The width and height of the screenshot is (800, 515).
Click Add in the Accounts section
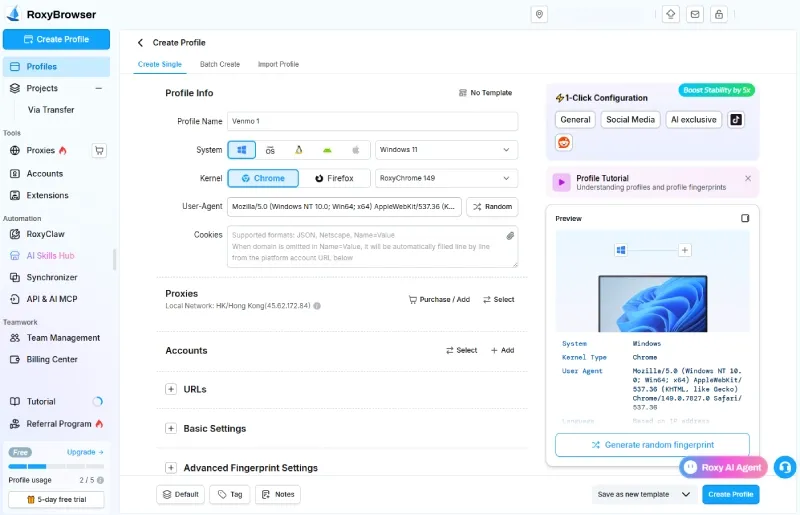pyautogui.click(x=503, y=351)
